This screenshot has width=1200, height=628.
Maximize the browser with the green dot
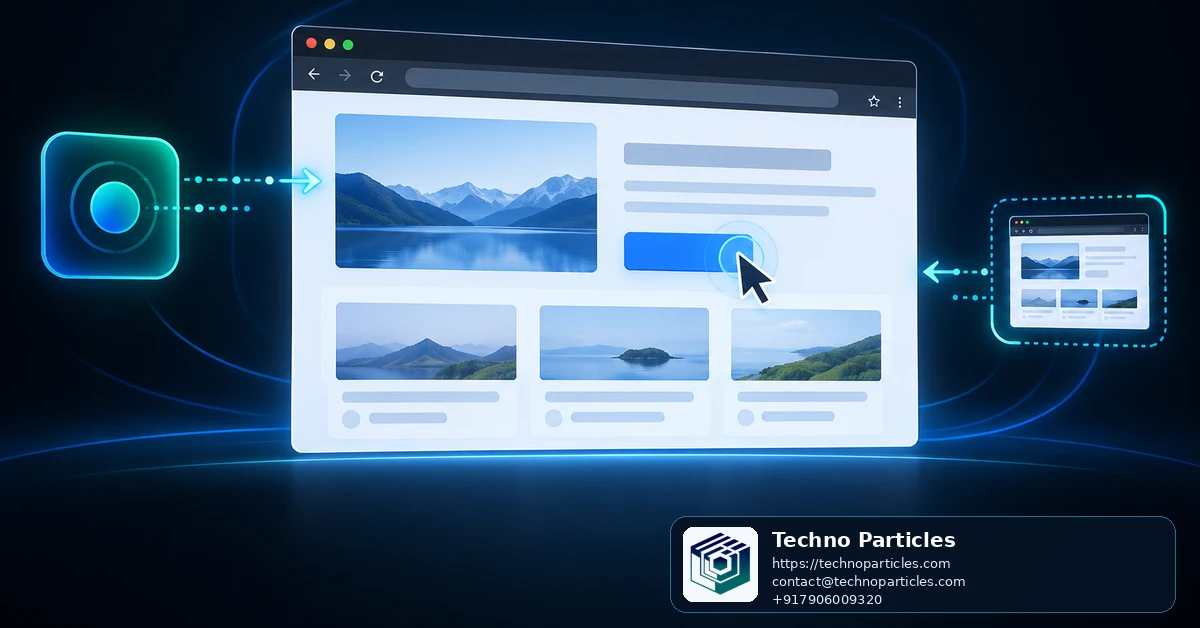(x=348, y=45)
